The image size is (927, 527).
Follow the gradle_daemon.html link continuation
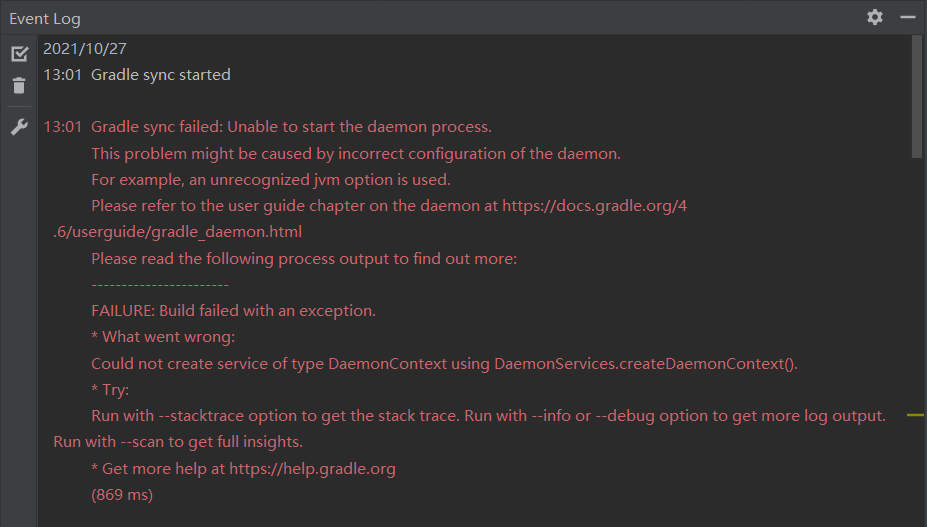point(177,232)
